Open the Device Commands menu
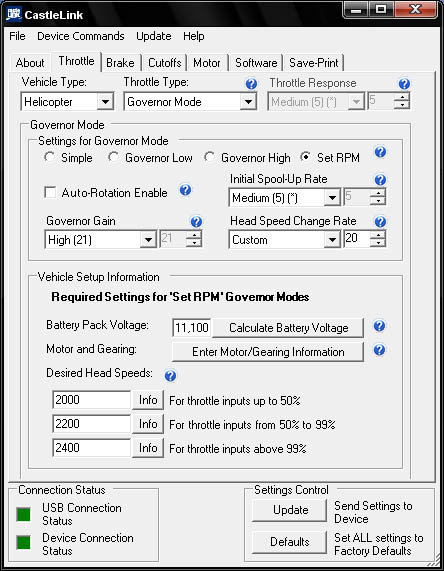 [81, 36]
